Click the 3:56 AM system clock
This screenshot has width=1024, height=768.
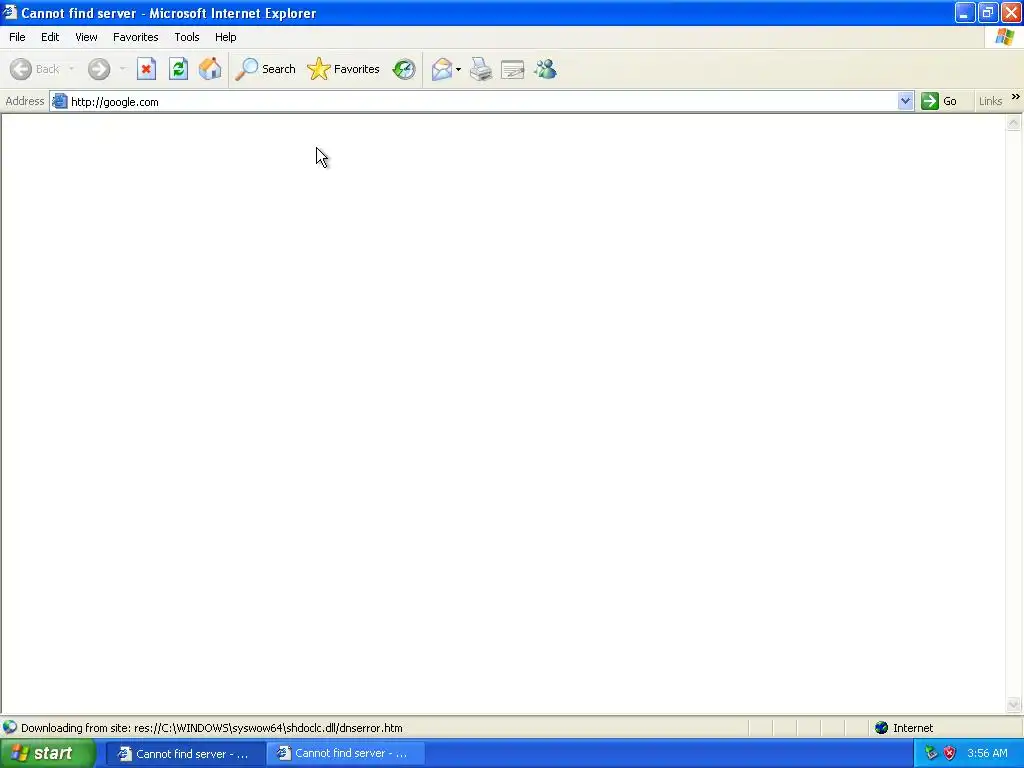tap(987, 753)
